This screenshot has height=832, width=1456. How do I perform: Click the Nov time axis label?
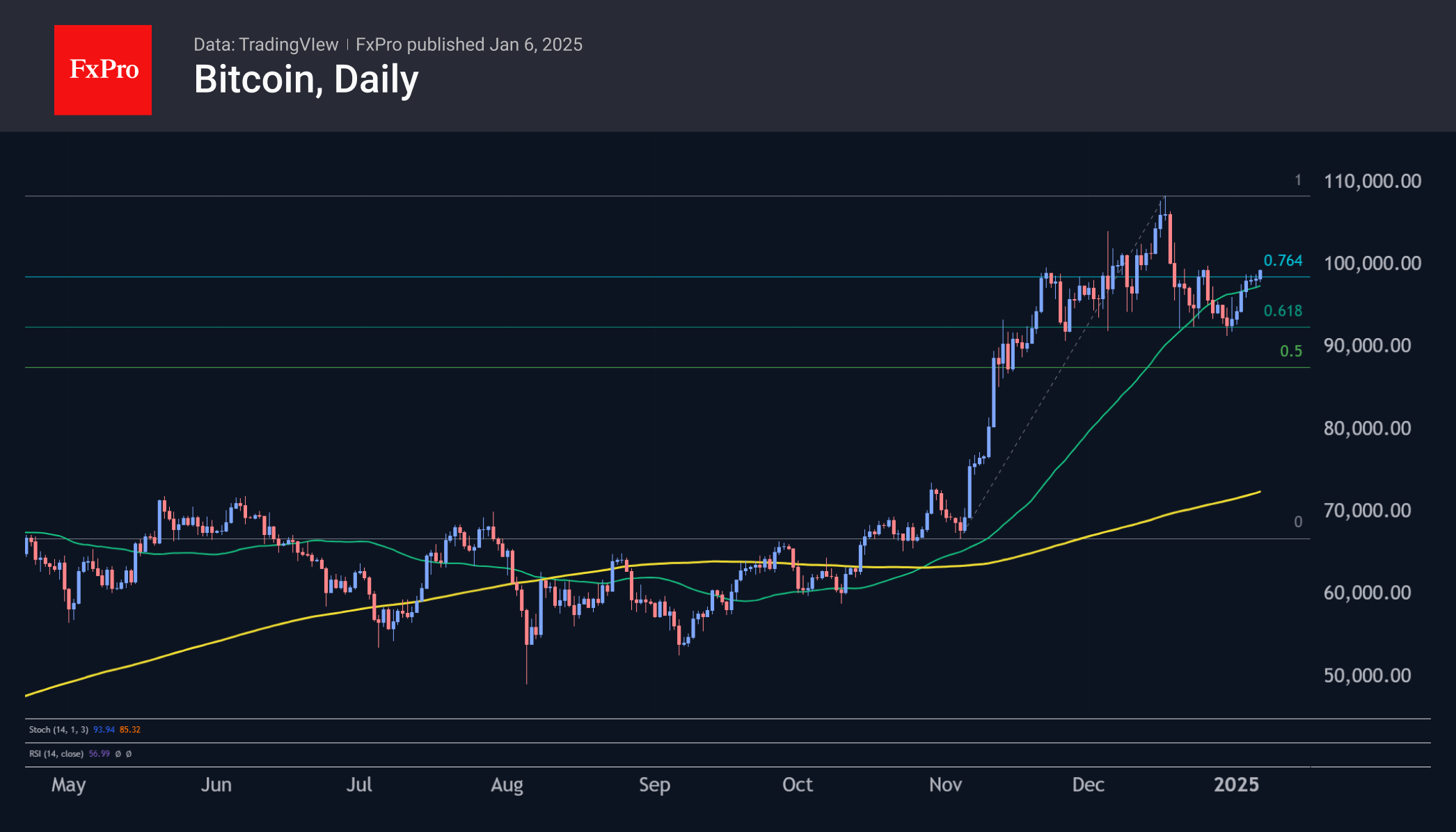tap(945, 785)
